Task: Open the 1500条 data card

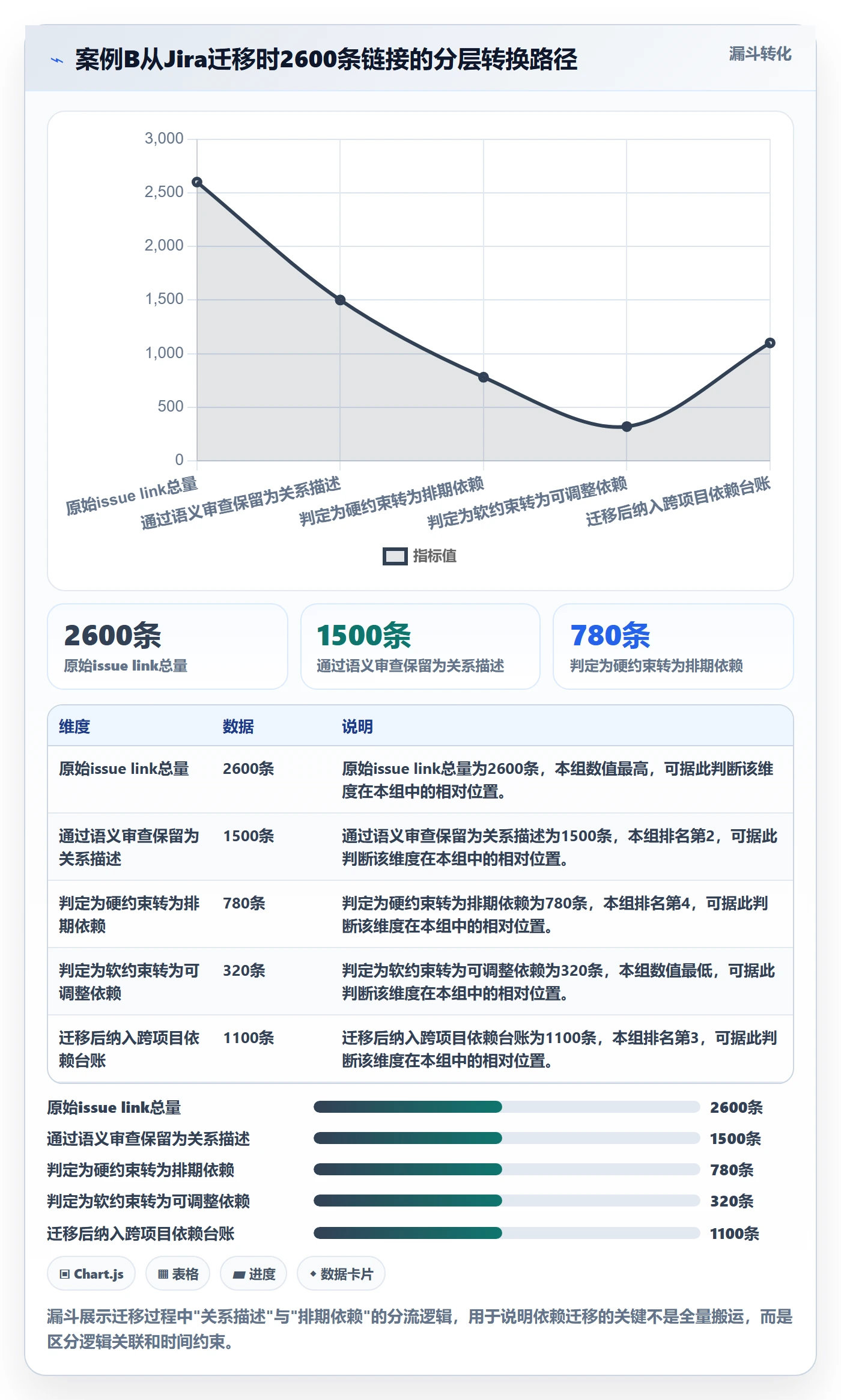Action: coord(421,647)
